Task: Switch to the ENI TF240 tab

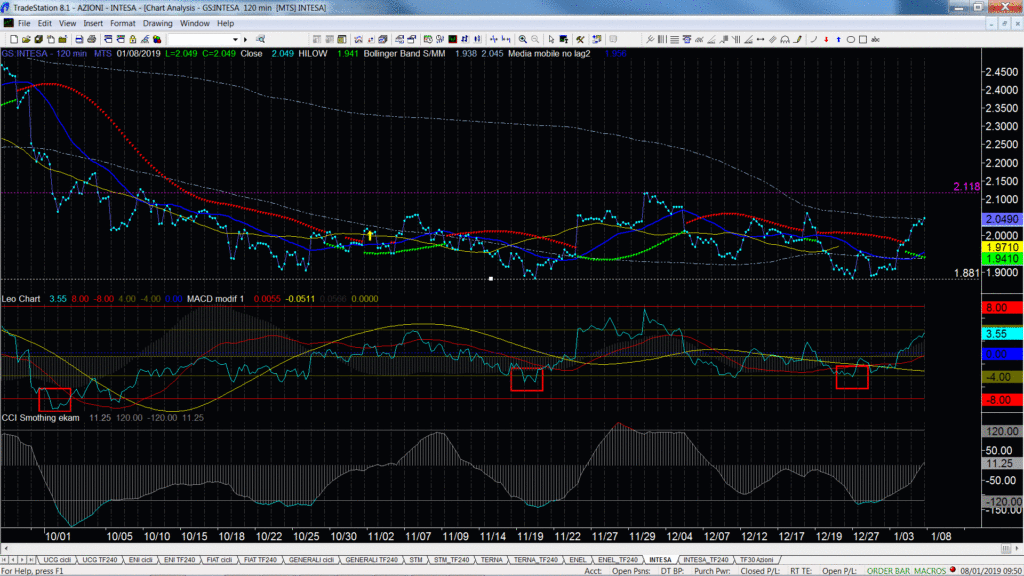Action: 179,560
